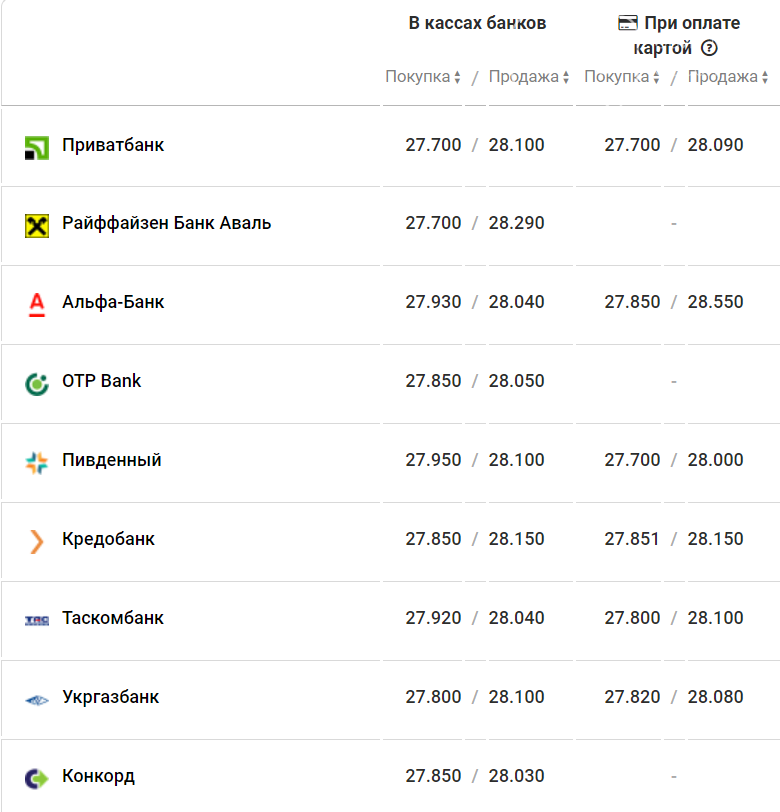Click Кредобанк card buy rate 27.851

[x=632, y=539]
